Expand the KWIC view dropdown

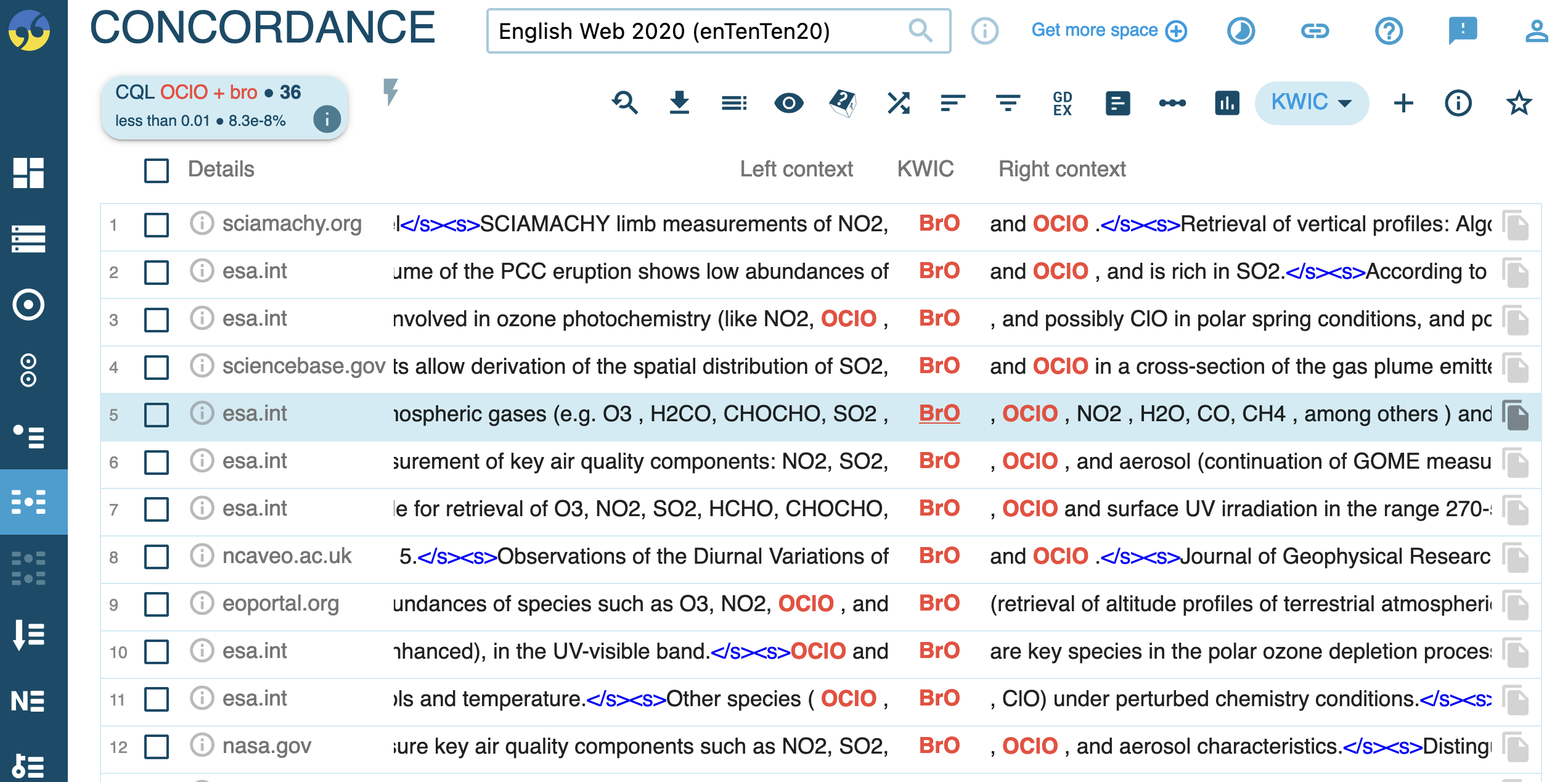click(1312, 102)
